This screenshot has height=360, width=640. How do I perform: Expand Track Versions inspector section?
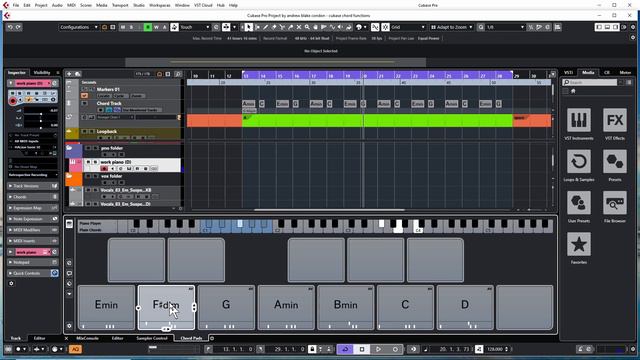[x=33, y=186]
